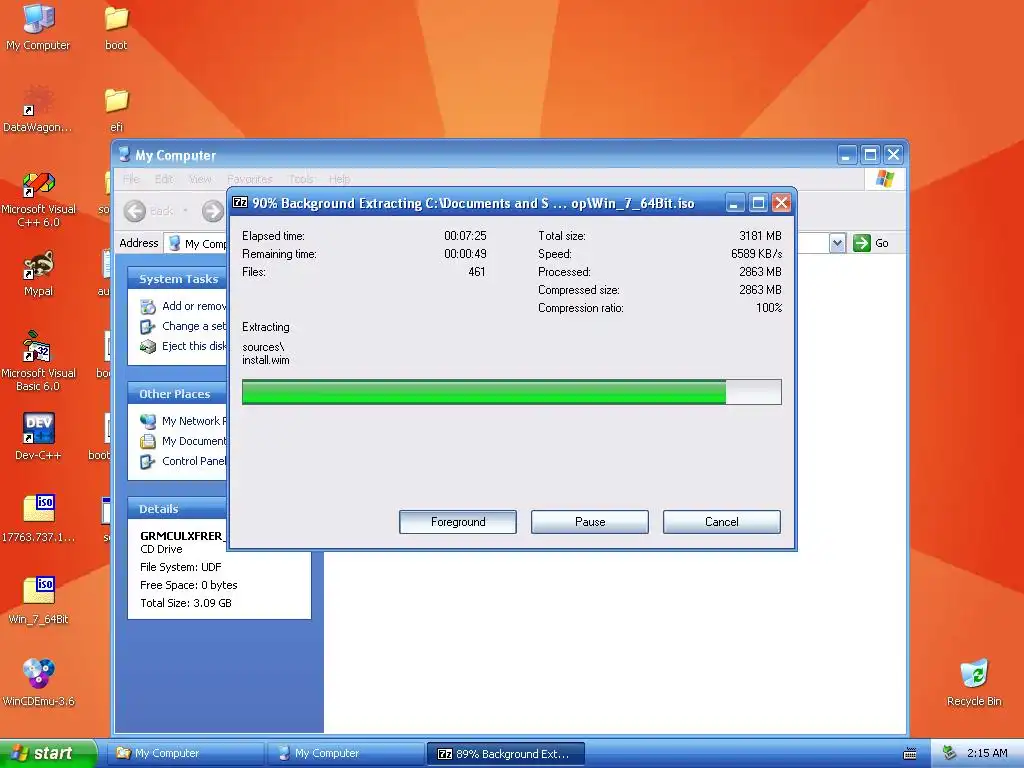Click the Go arrow button in address bar

[x=862, y=243]
